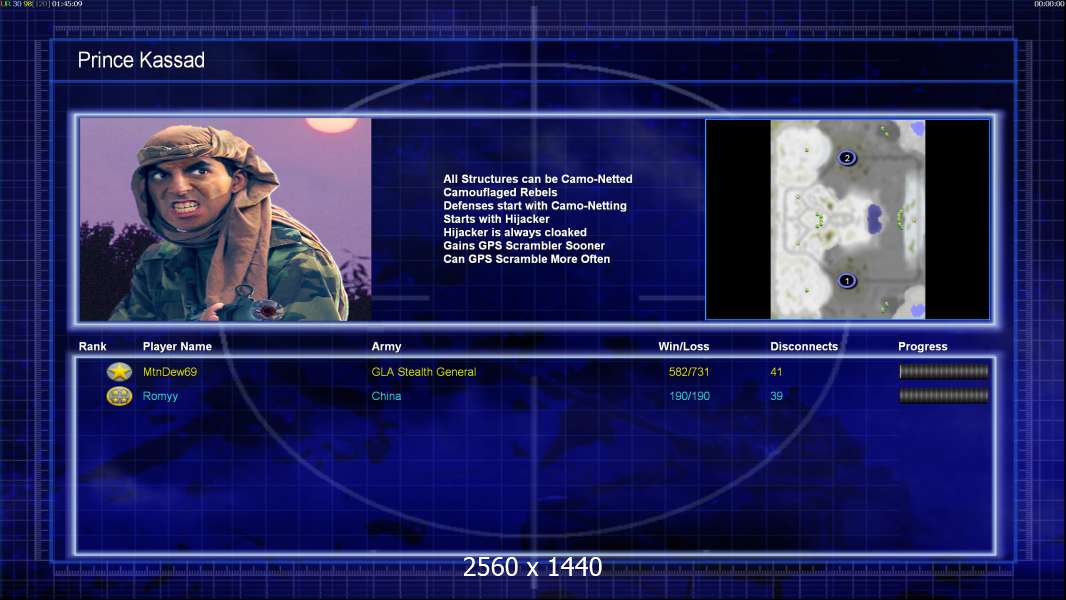Image resolution: width=1066 pixels, height=600 pixels.
Task: Click the Prince Kassad portrait image
Action: point(226,219)
